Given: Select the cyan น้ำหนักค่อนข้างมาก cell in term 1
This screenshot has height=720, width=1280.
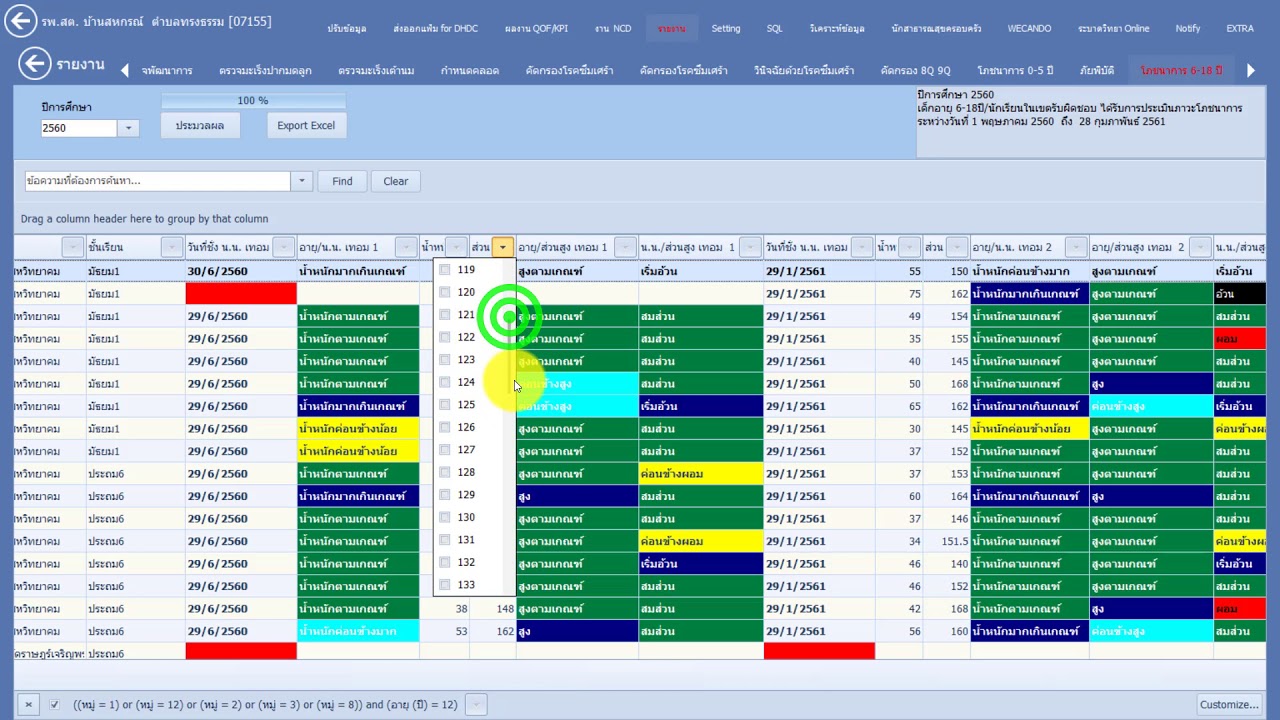Looking at the screenshot, I should [358, 631].
